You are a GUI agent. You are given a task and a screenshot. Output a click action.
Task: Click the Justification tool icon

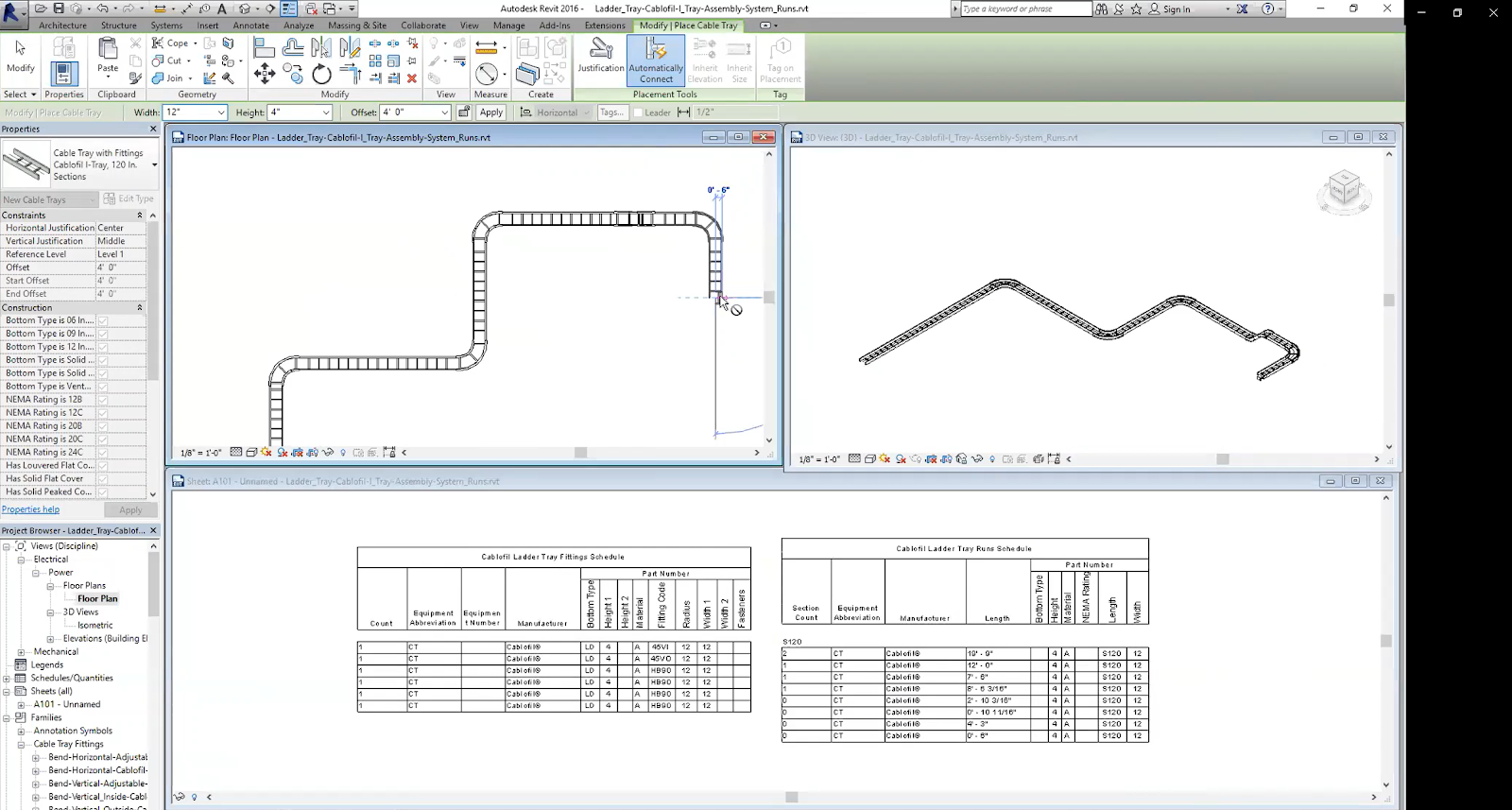click(600, 48)
